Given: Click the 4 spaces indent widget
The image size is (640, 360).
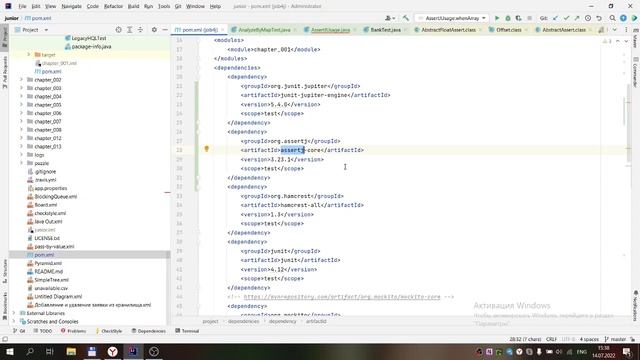Looking at the screenshot, I should (x=589, y=339).
